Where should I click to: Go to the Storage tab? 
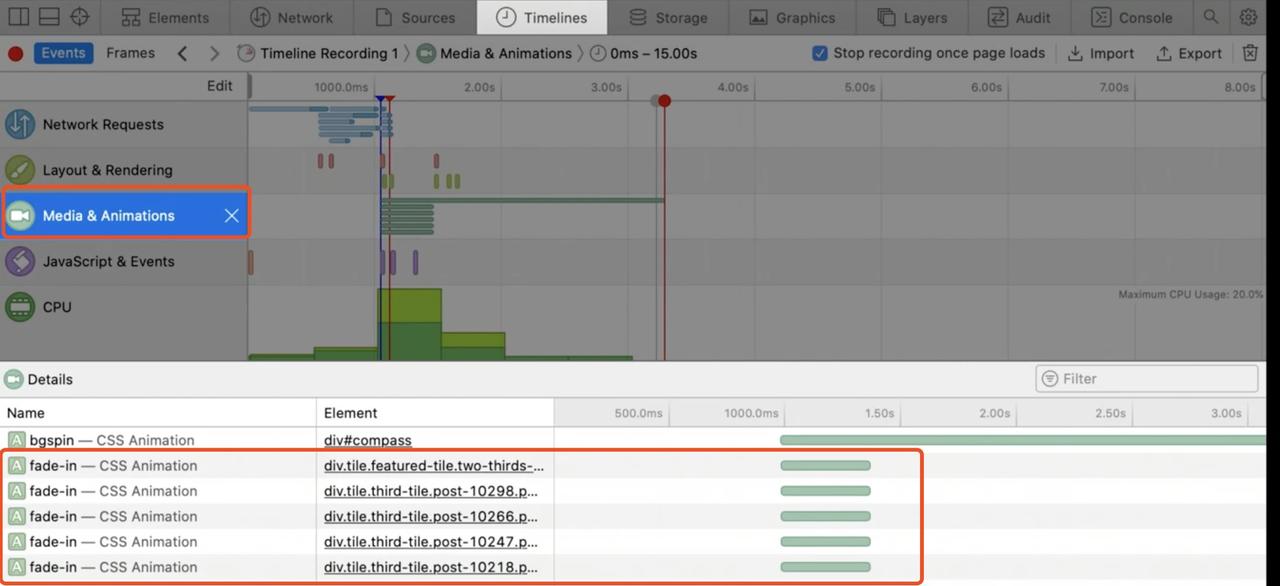tap(668, 17)
